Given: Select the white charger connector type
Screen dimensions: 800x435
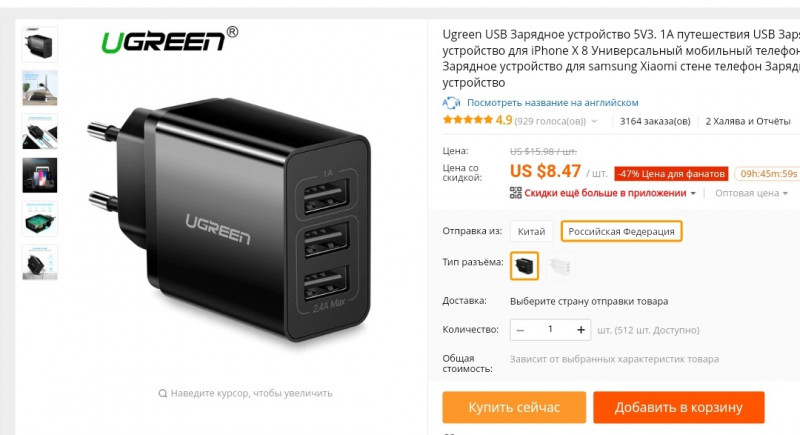Looking at the screenshot, I should coord(559,266).
